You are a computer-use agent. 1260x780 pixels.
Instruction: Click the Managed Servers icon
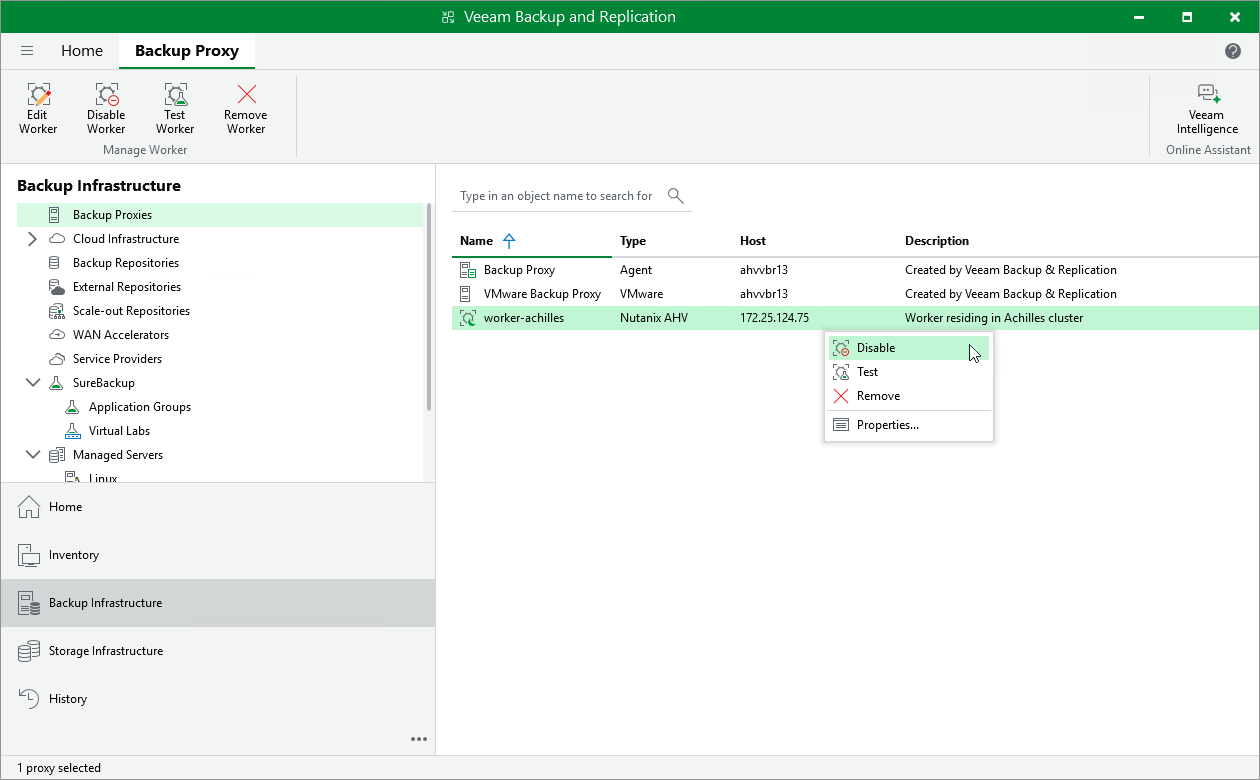(x=56, y=455)
